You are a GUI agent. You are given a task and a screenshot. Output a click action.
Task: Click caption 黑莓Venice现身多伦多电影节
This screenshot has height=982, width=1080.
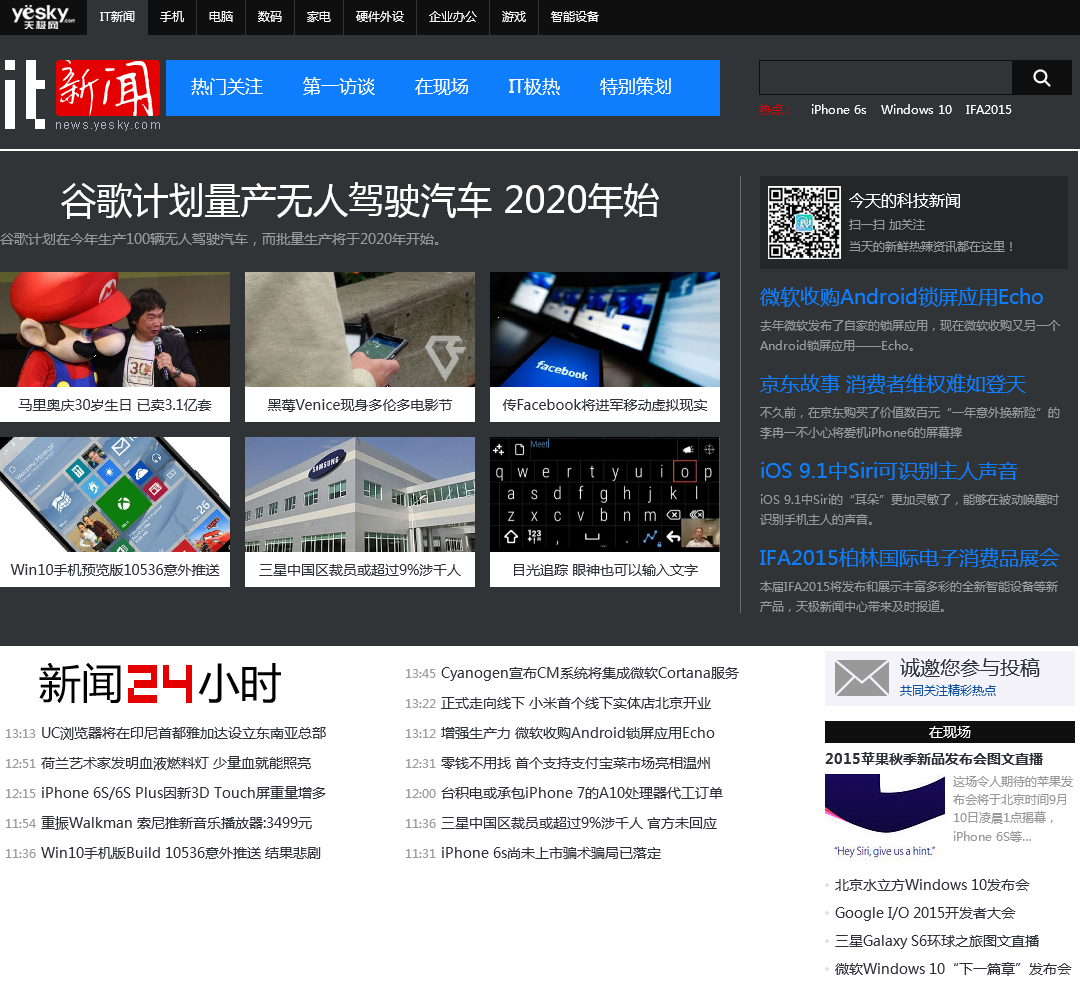click(x=360, y=405)
